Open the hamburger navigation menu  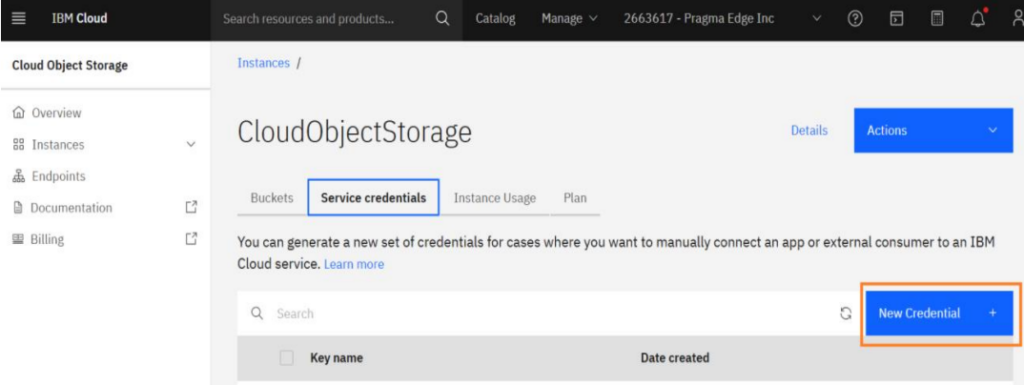click(x=19, y=19)
